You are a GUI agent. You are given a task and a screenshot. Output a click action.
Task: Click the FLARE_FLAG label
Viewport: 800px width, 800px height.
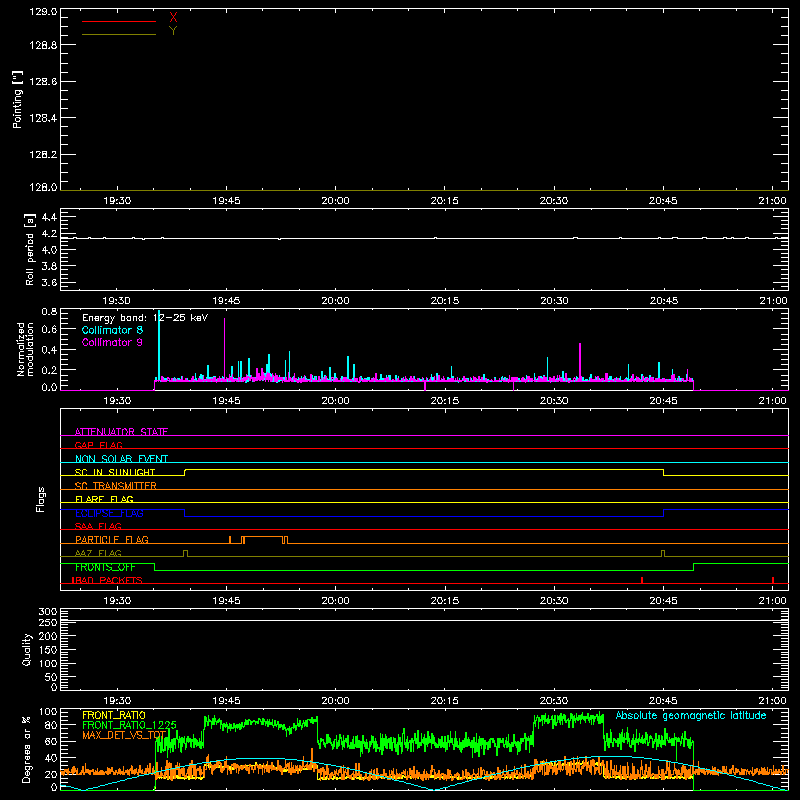pos(104,499)
